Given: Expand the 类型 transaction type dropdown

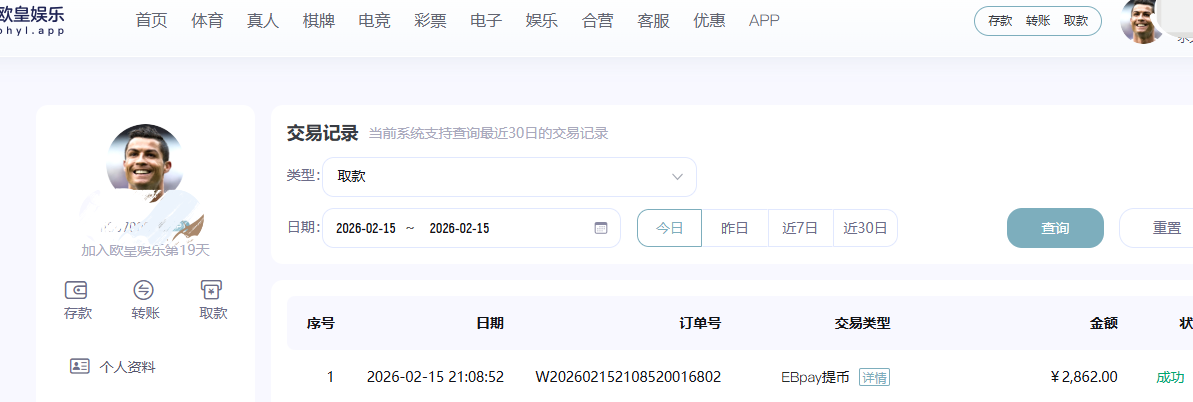Looking at the screenshot, I should coord(509,177).
